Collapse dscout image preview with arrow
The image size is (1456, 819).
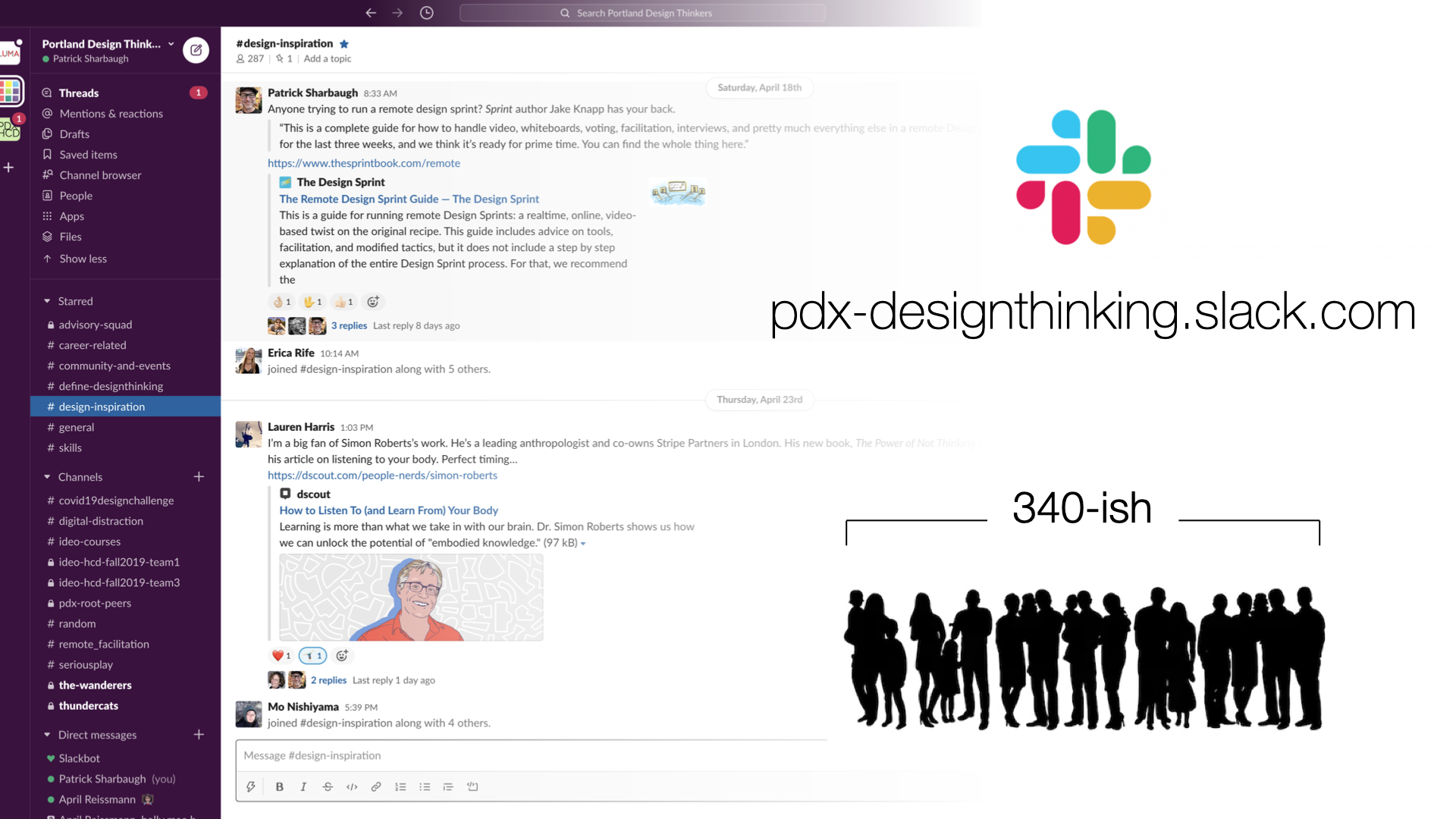tap(583, 544)
